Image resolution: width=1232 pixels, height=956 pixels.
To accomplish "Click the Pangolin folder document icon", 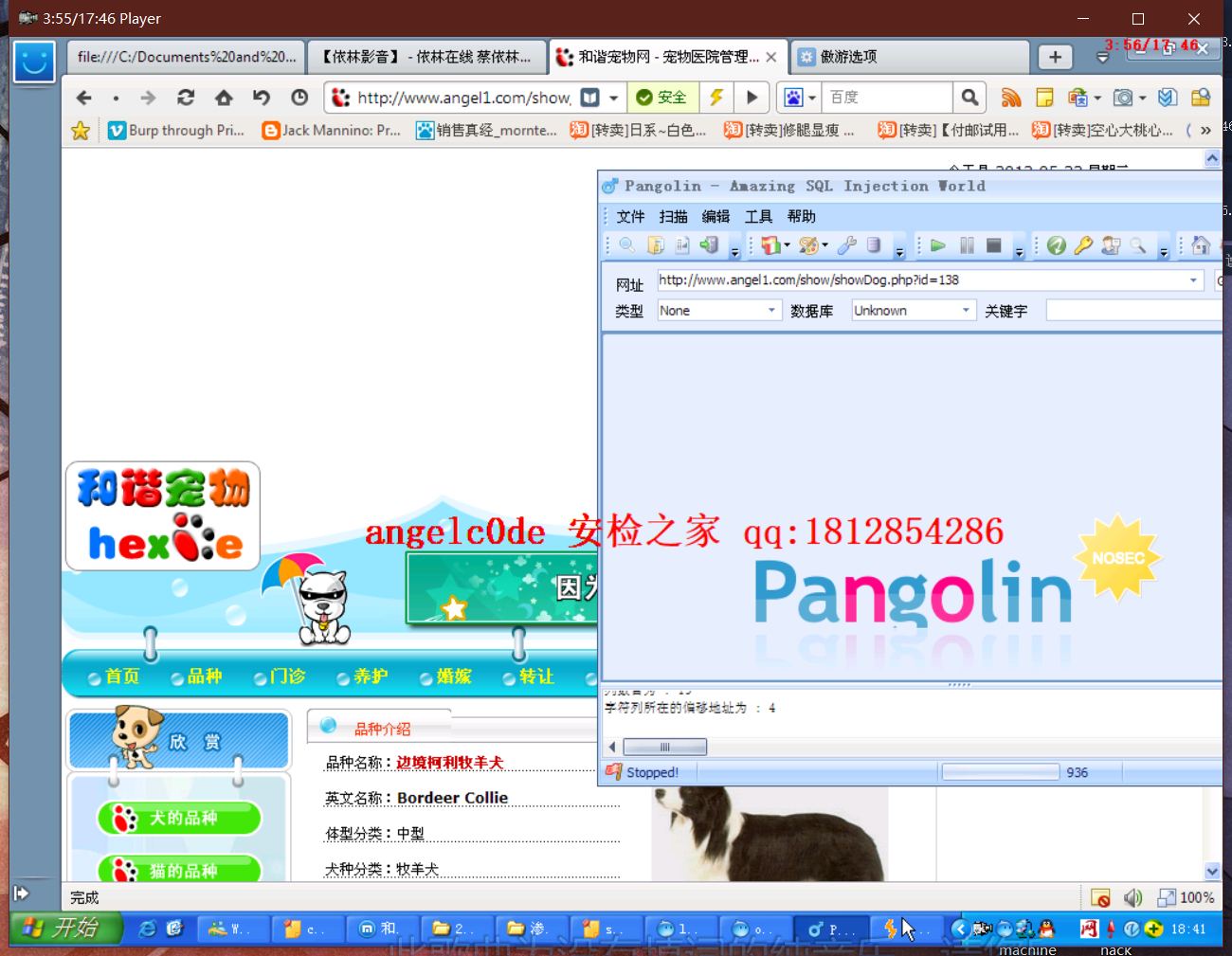I will coord(655,245).
